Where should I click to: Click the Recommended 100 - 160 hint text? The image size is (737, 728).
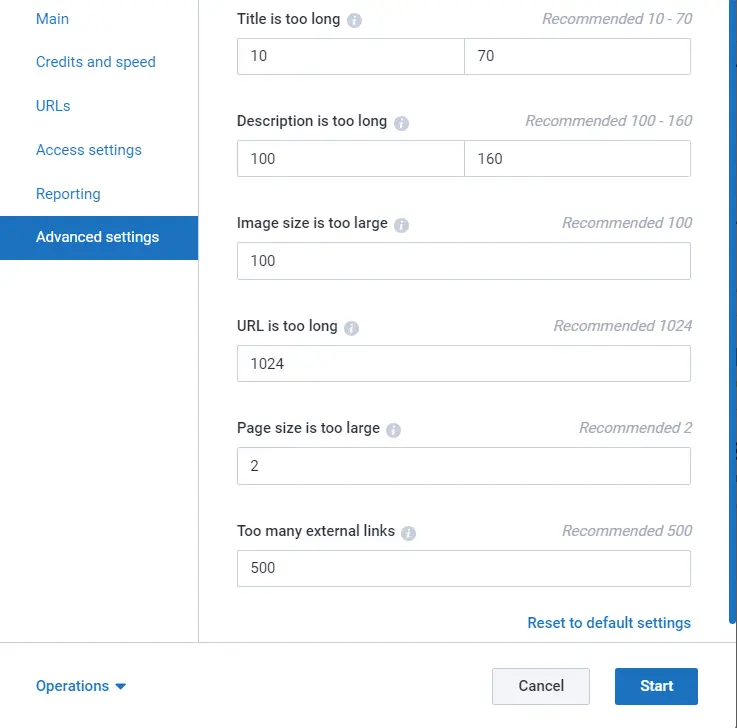[x=608, y=121]
